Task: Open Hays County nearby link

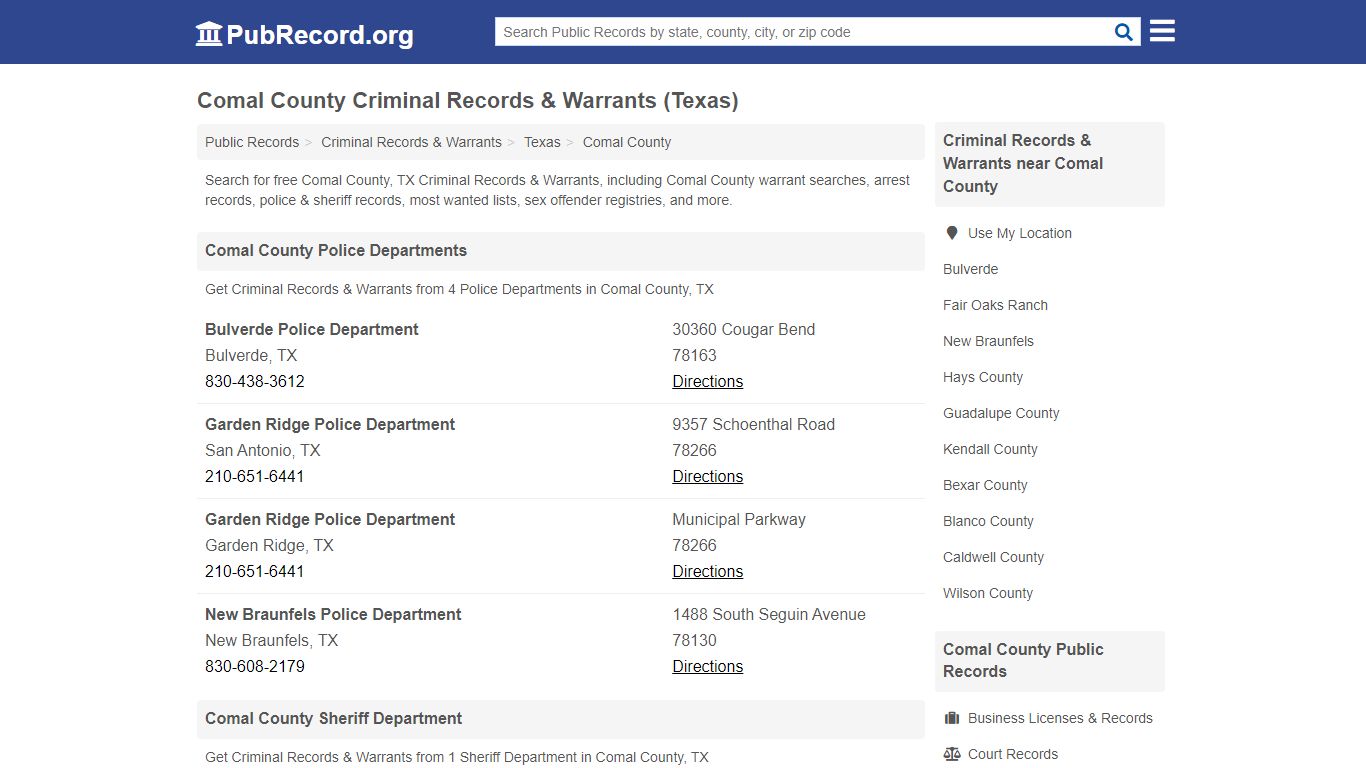Action: click(983, 377)
